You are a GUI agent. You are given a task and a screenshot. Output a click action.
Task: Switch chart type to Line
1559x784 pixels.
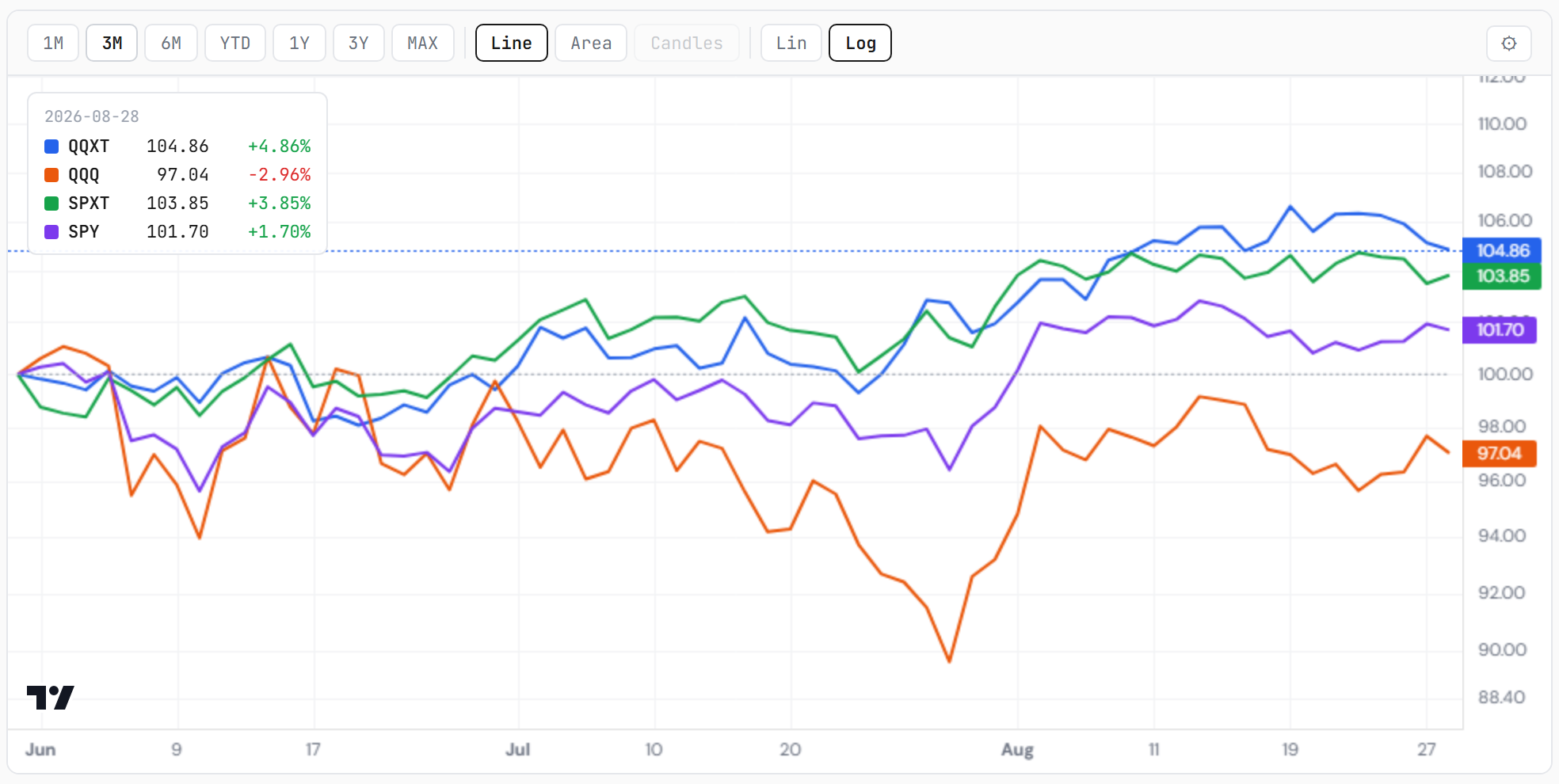512,43
